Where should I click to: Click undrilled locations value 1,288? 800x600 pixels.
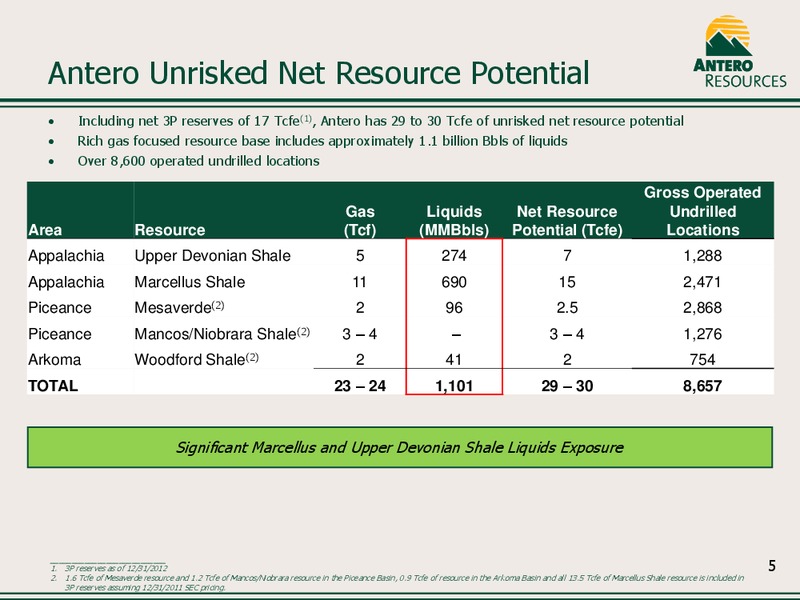[x=703, y=256]
